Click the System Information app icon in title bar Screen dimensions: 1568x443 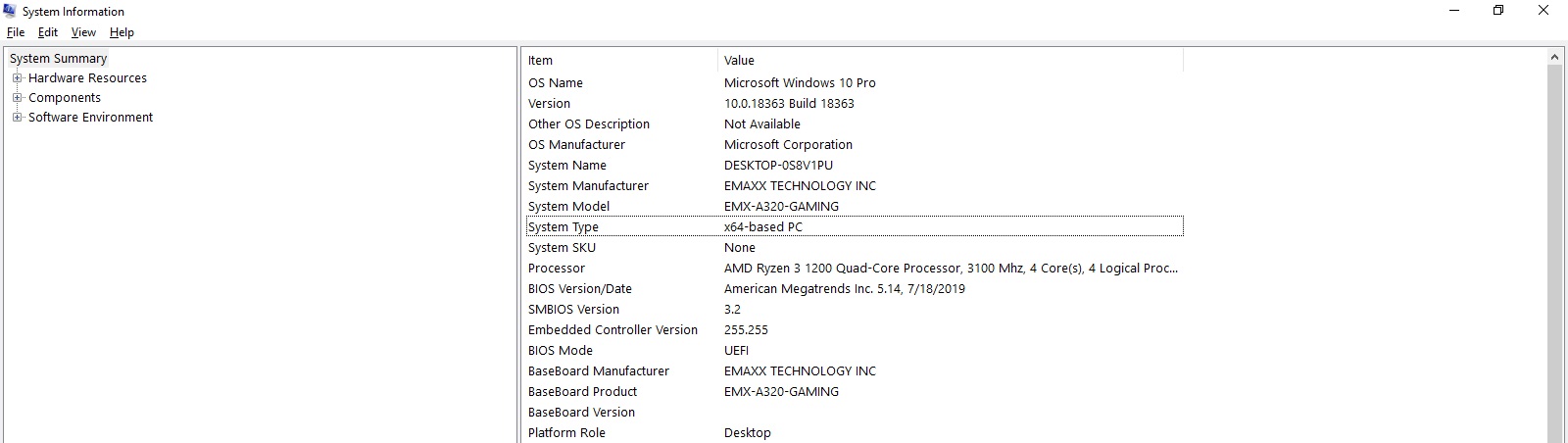(10, 11)
